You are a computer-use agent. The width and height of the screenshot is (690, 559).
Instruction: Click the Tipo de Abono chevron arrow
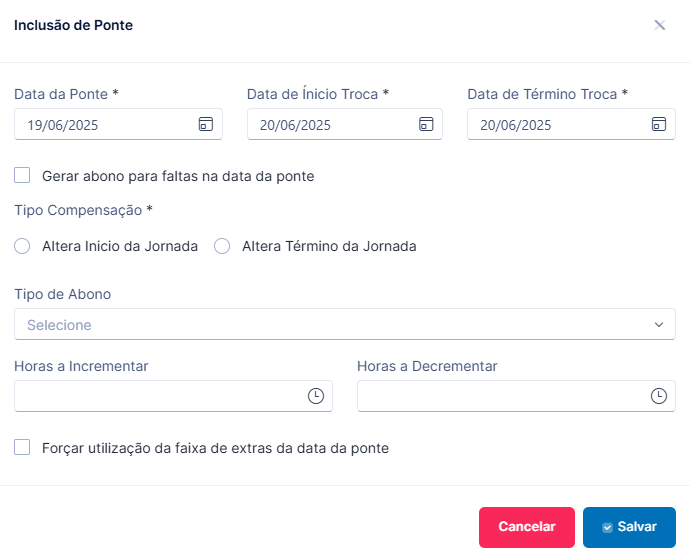[658, 325]
